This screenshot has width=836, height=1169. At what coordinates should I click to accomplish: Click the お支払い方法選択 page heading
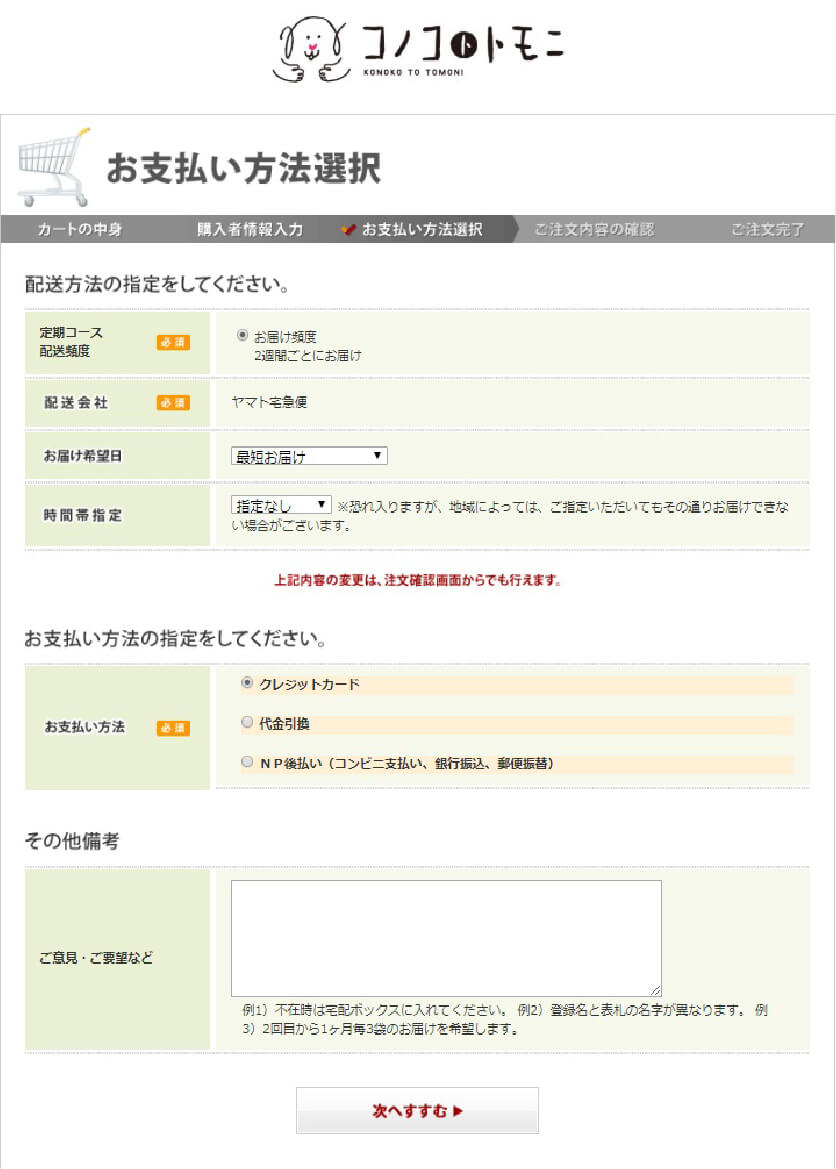pos(243,168)
